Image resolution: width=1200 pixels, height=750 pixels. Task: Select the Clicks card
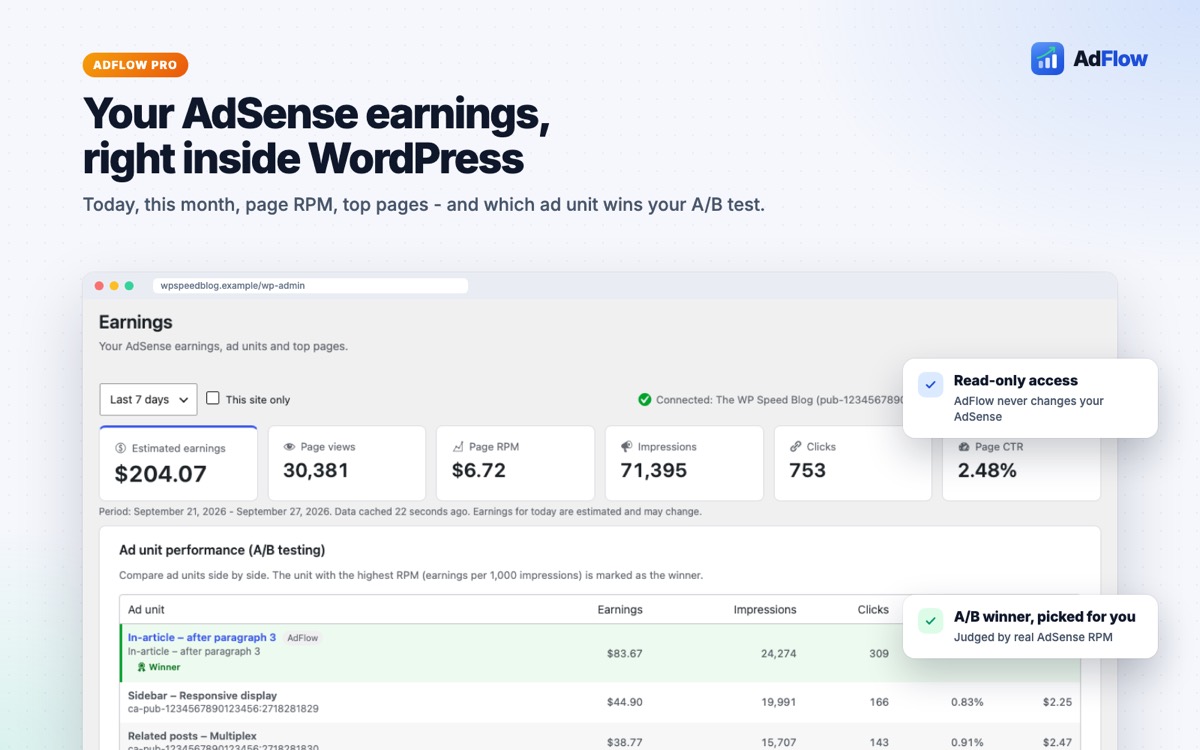853,463
